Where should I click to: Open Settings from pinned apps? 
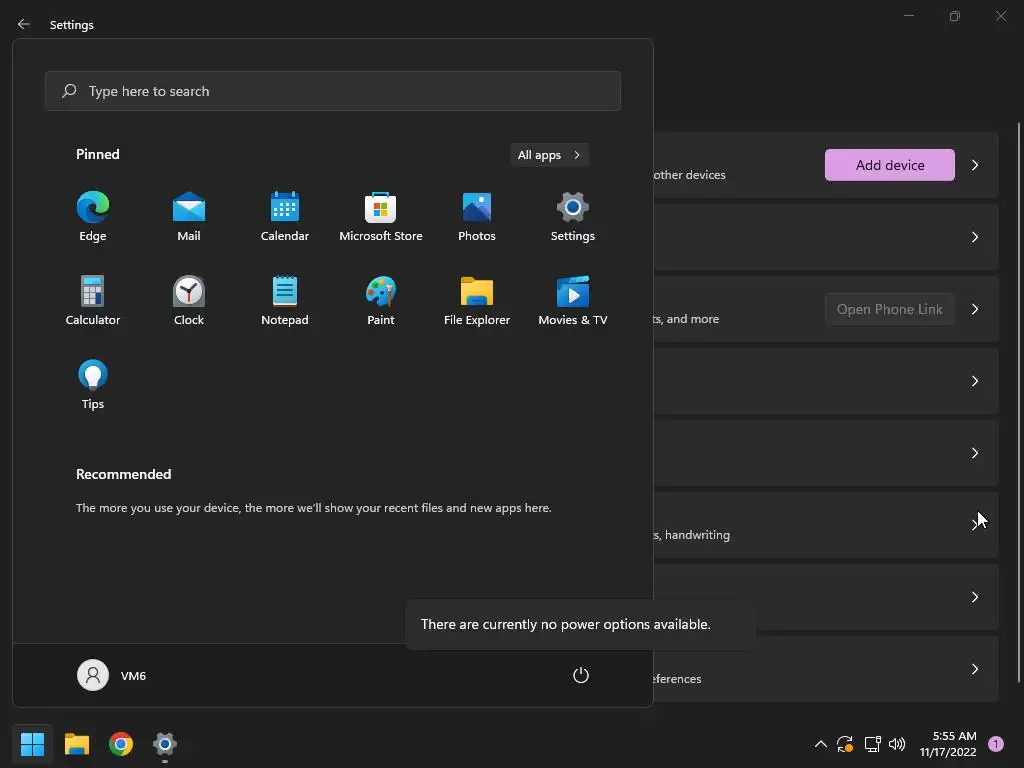pos(573,217)
